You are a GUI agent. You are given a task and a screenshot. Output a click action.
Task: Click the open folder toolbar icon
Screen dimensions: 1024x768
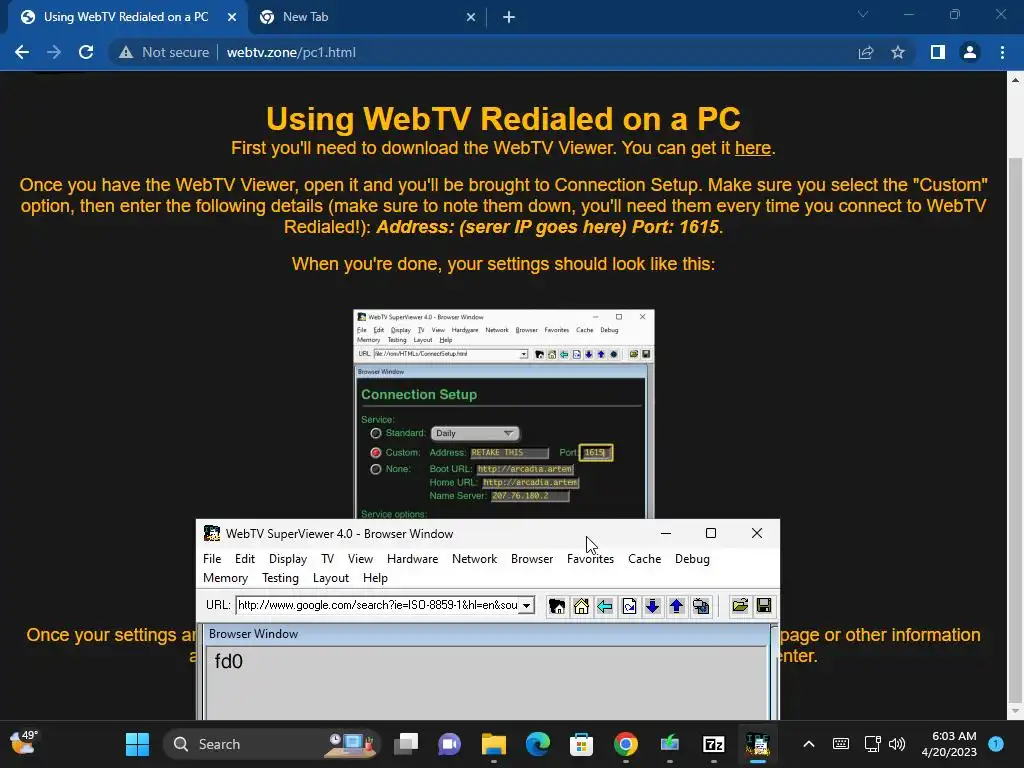point(740,606)
